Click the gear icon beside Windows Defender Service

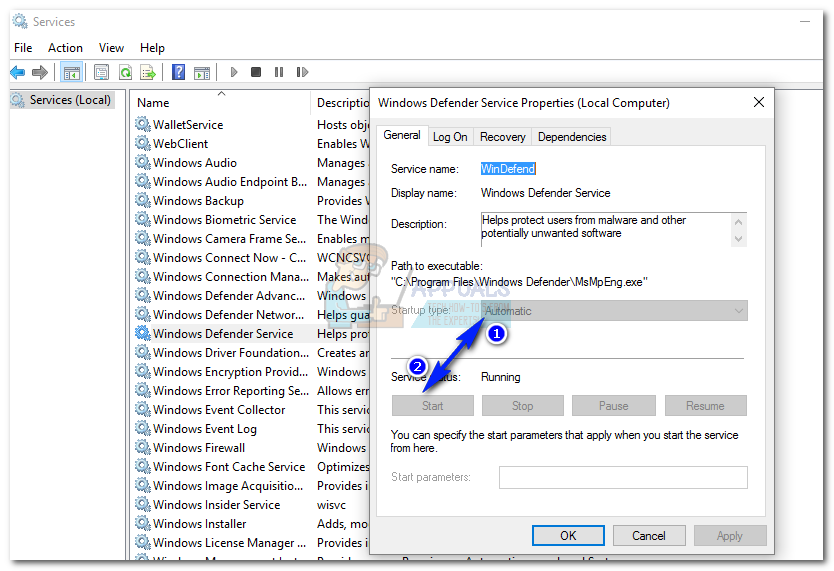143,333
